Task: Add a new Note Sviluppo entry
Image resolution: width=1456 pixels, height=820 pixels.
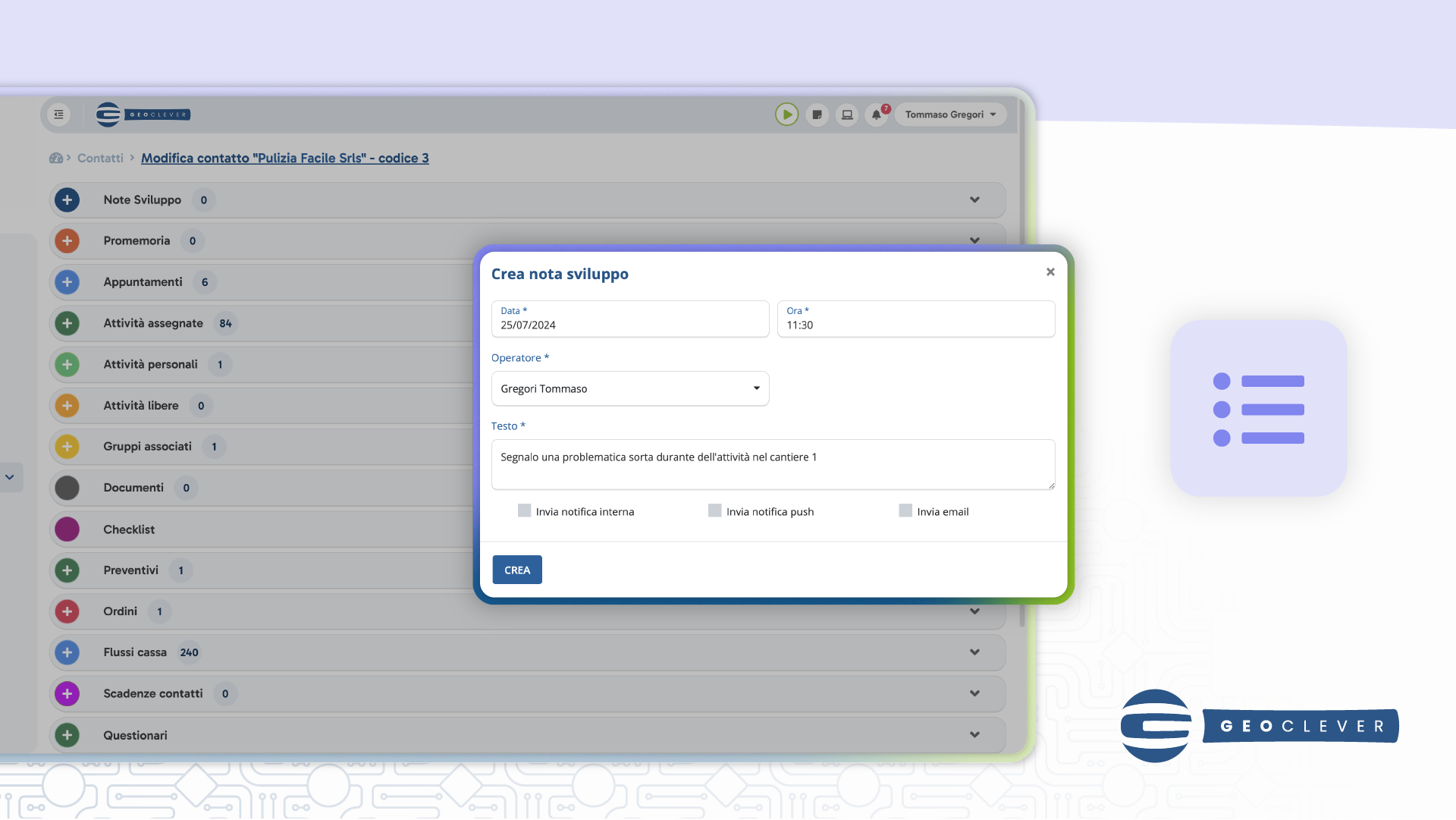Action: coord(67,200)
